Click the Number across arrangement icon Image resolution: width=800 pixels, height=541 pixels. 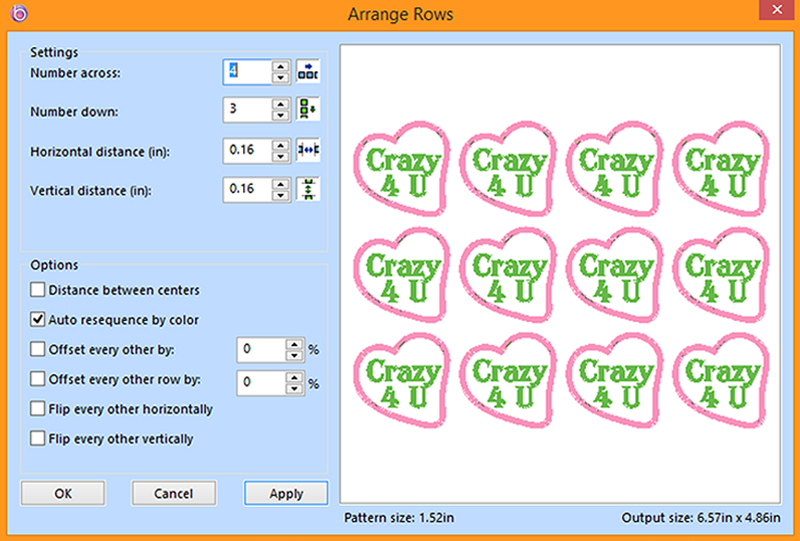click(310, 72)
